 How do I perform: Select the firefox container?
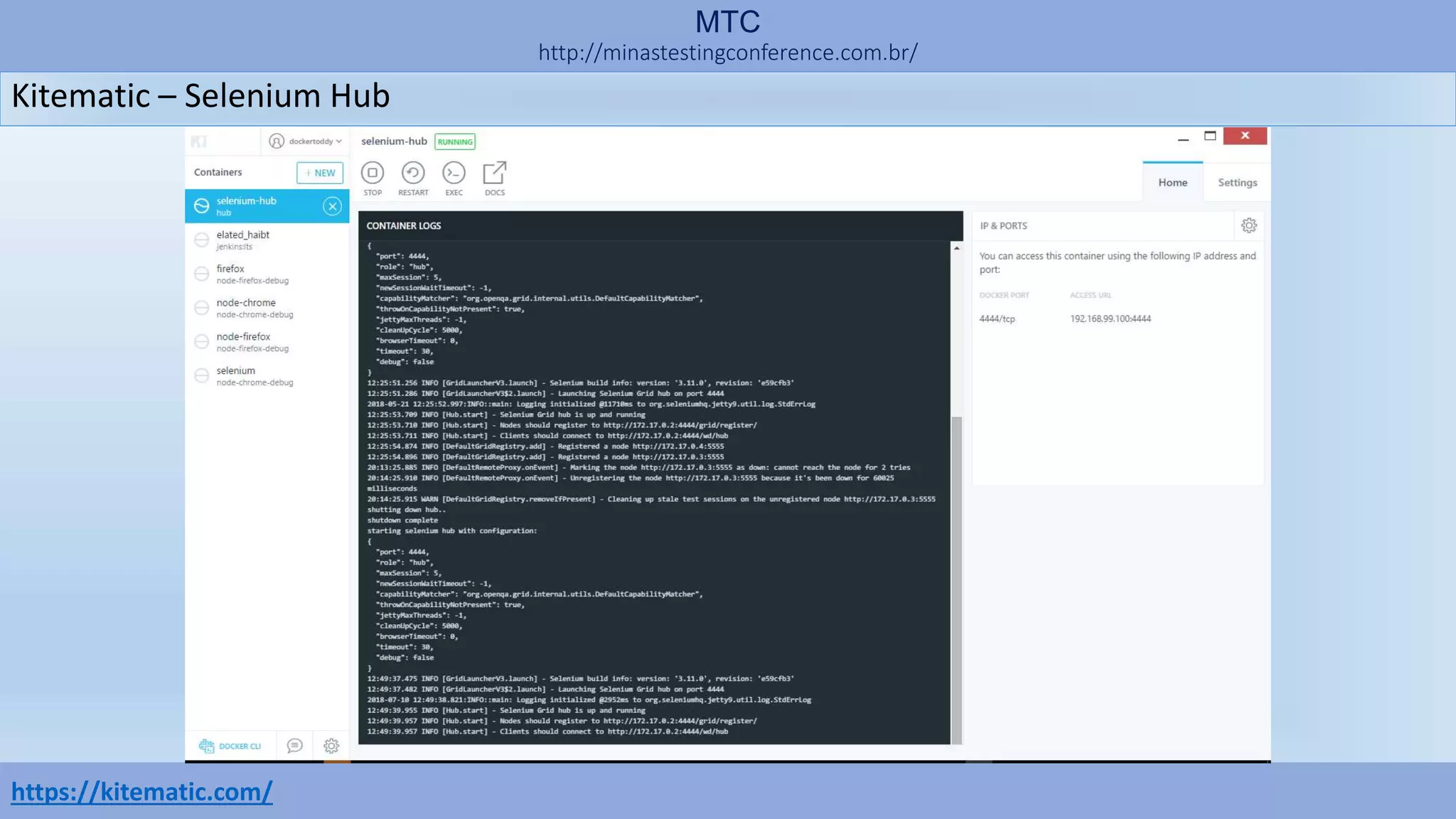pos(267,274)
